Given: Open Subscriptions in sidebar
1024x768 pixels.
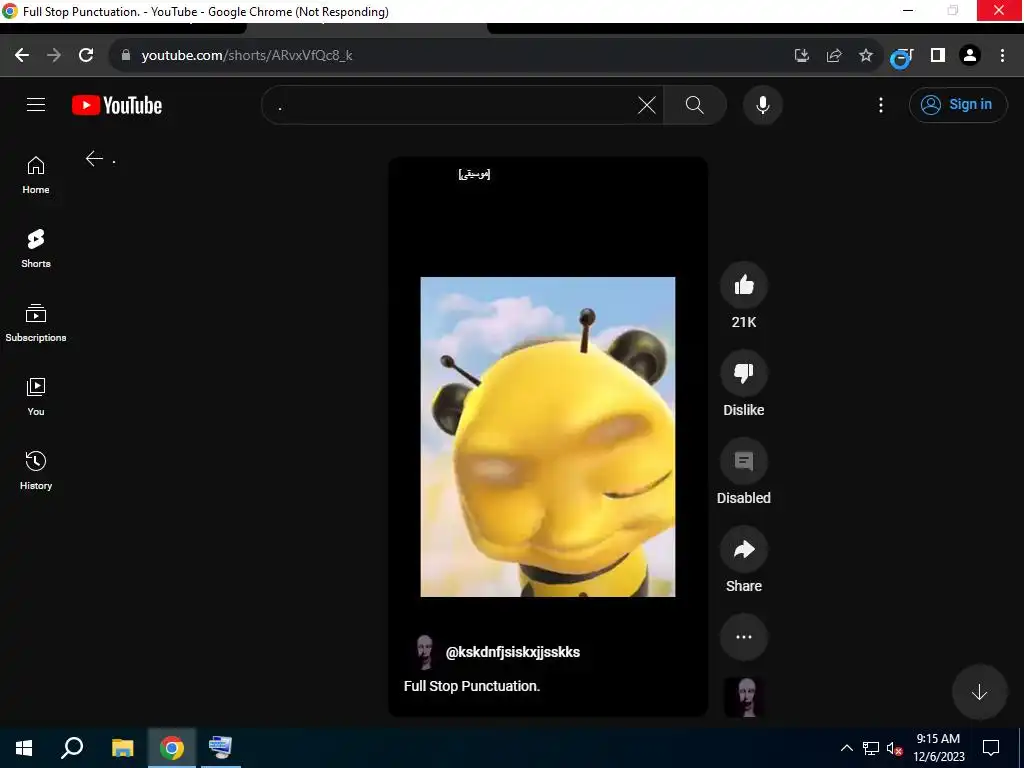Looking at the screenshot, I should click(36, 323).
